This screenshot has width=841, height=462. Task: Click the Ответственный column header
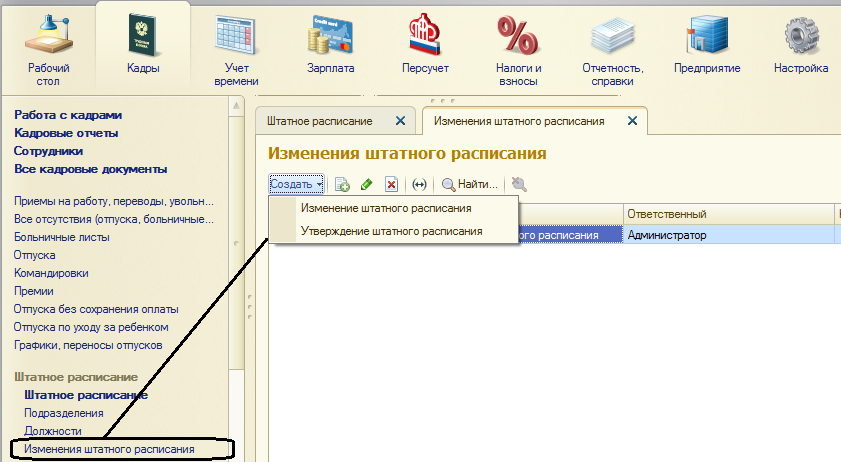(728, 214)
